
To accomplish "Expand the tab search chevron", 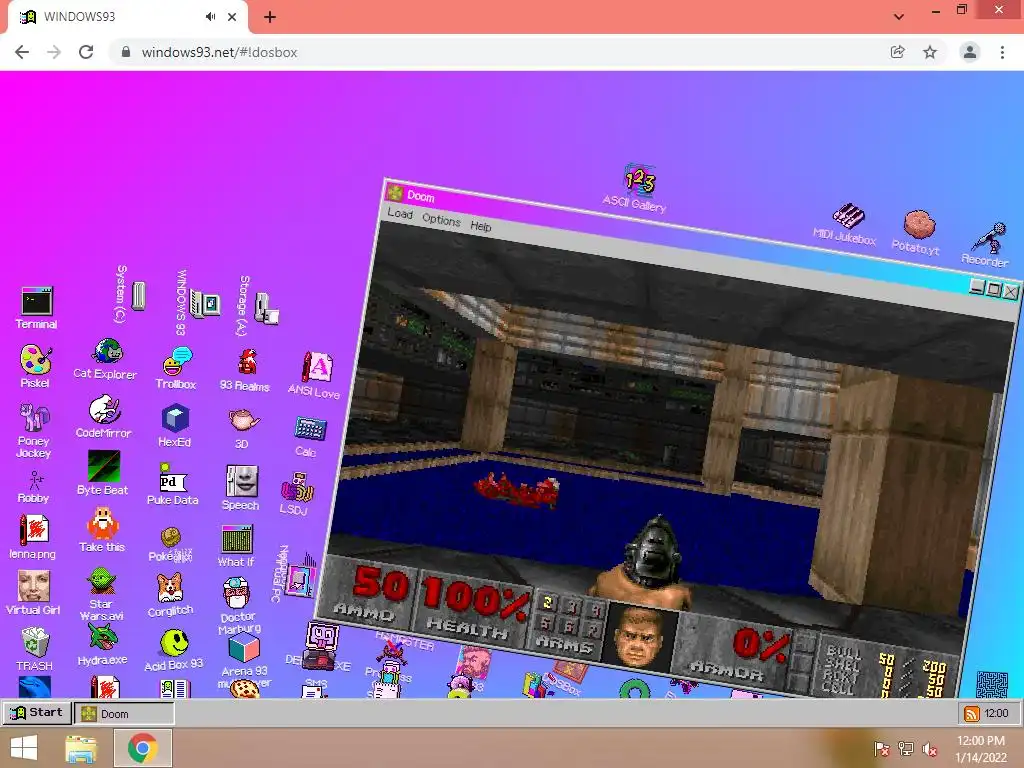I will [899, 17].
